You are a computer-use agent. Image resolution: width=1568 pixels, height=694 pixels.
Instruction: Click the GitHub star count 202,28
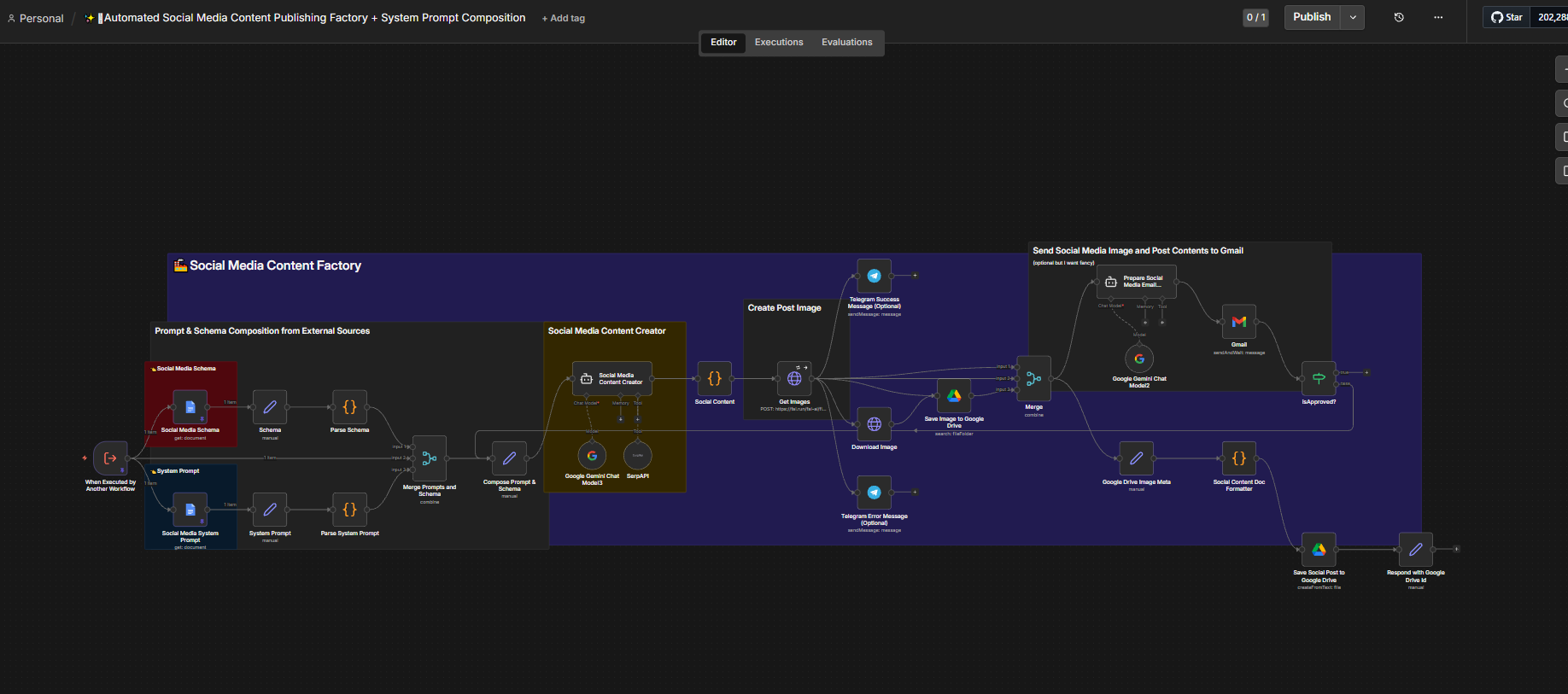pos(1551,17)
